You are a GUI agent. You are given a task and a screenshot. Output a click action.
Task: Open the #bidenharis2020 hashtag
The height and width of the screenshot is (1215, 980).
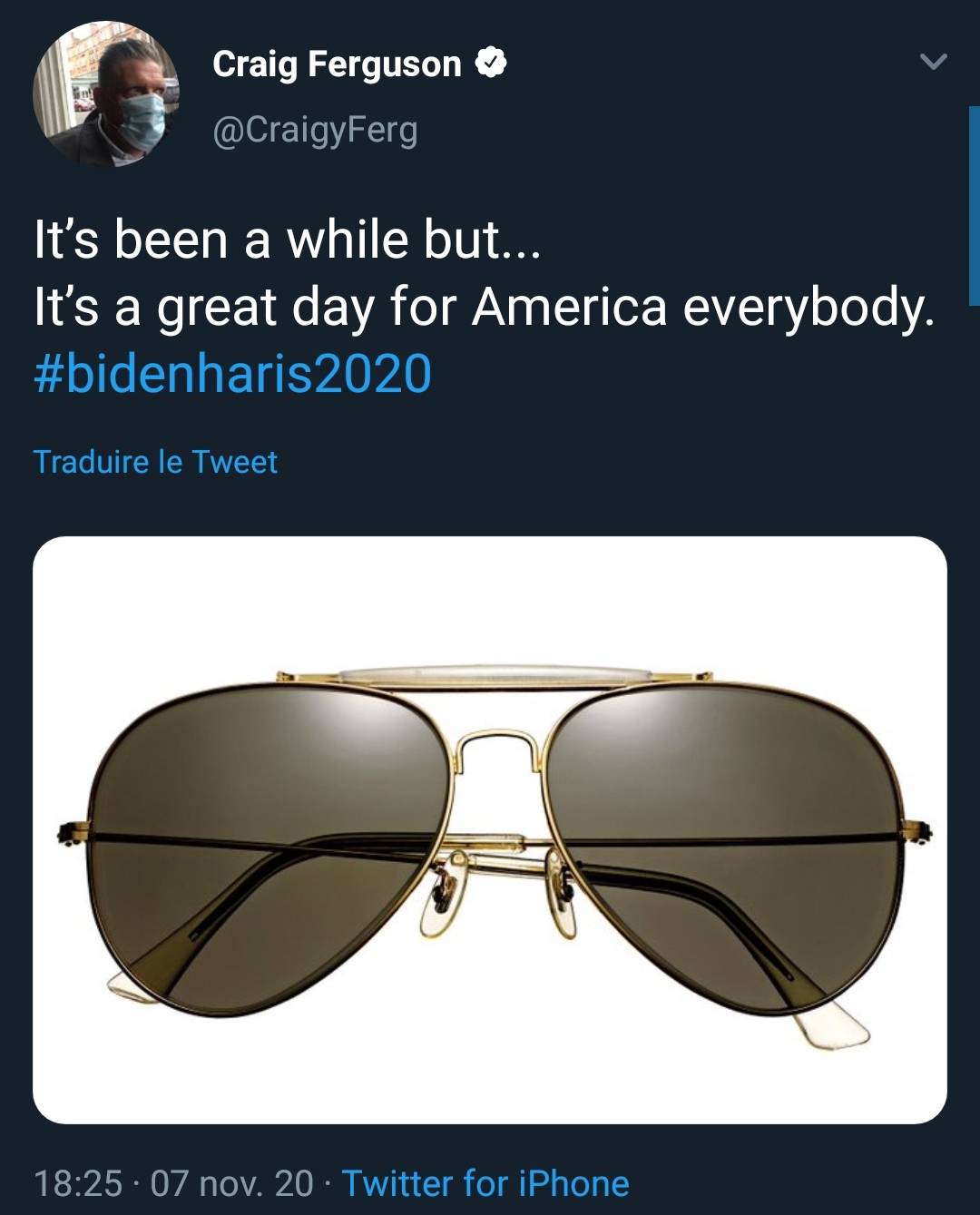point(232,374)
